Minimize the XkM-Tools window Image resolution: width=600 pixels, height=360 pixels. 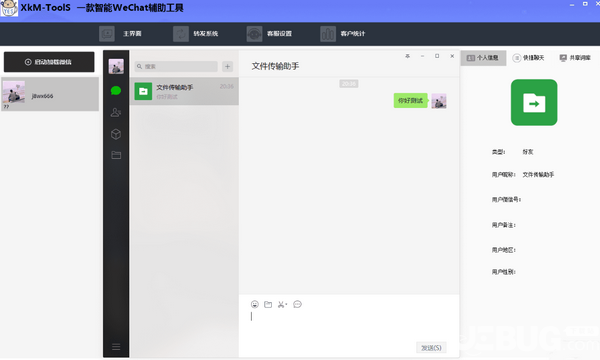pos(572,4)
